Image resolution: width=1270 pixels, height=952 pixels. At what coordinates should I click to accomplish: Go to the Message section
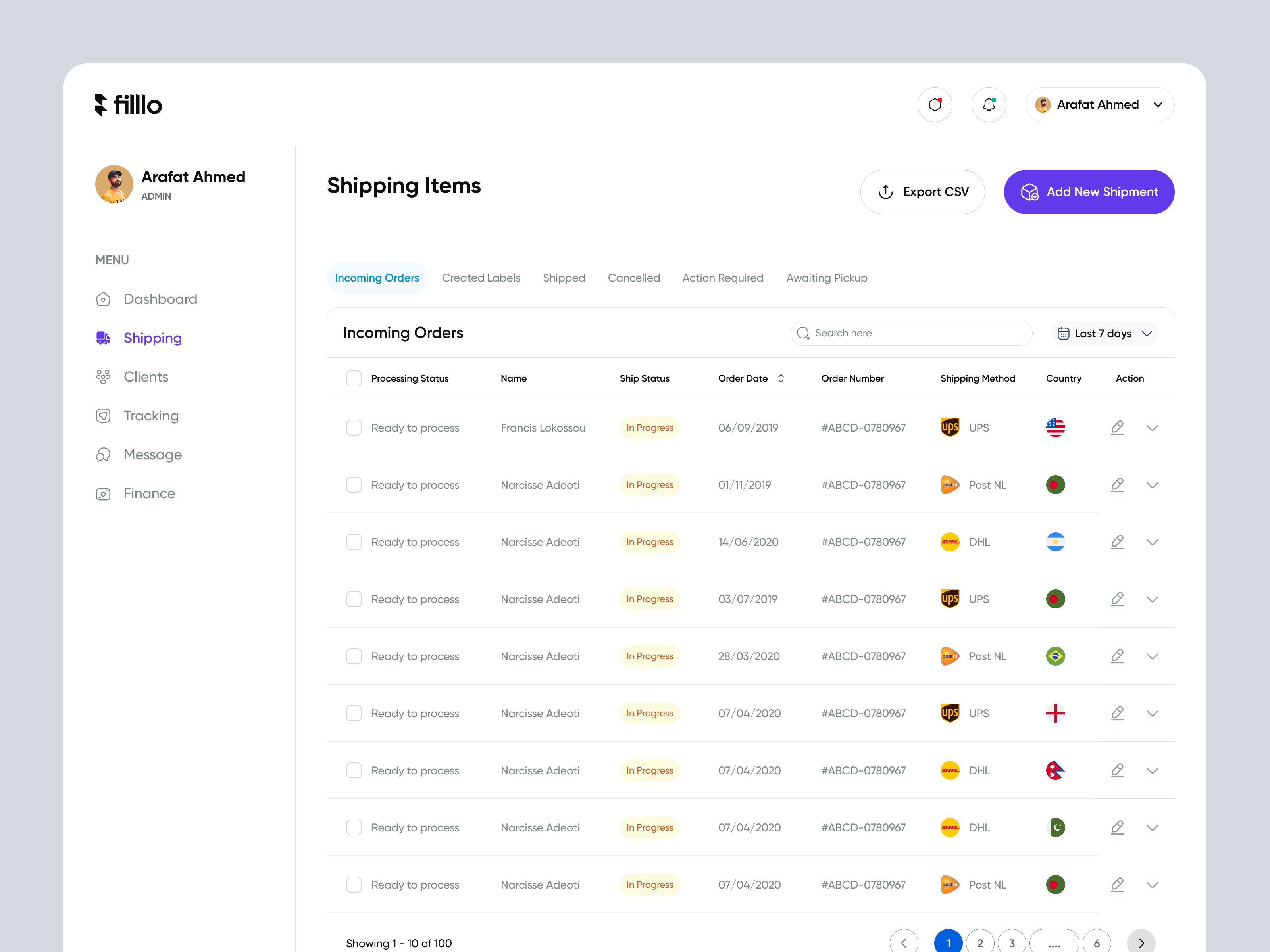tap(153, 455)
